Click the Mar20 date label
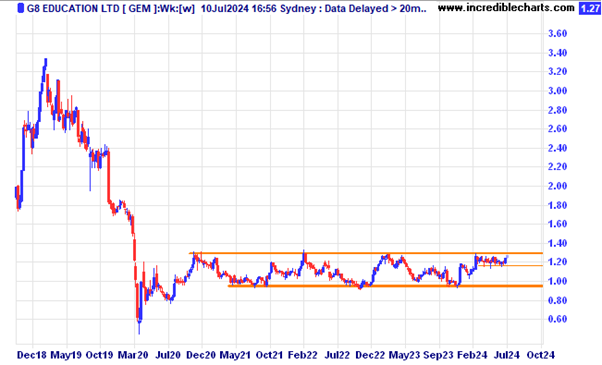The image size is (602, 365). 133,355
